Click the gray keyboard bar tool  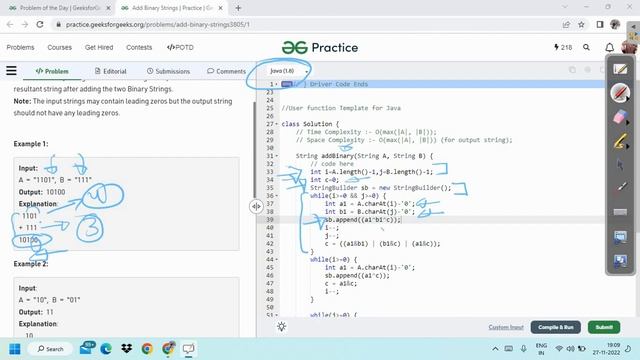(620, 211)
